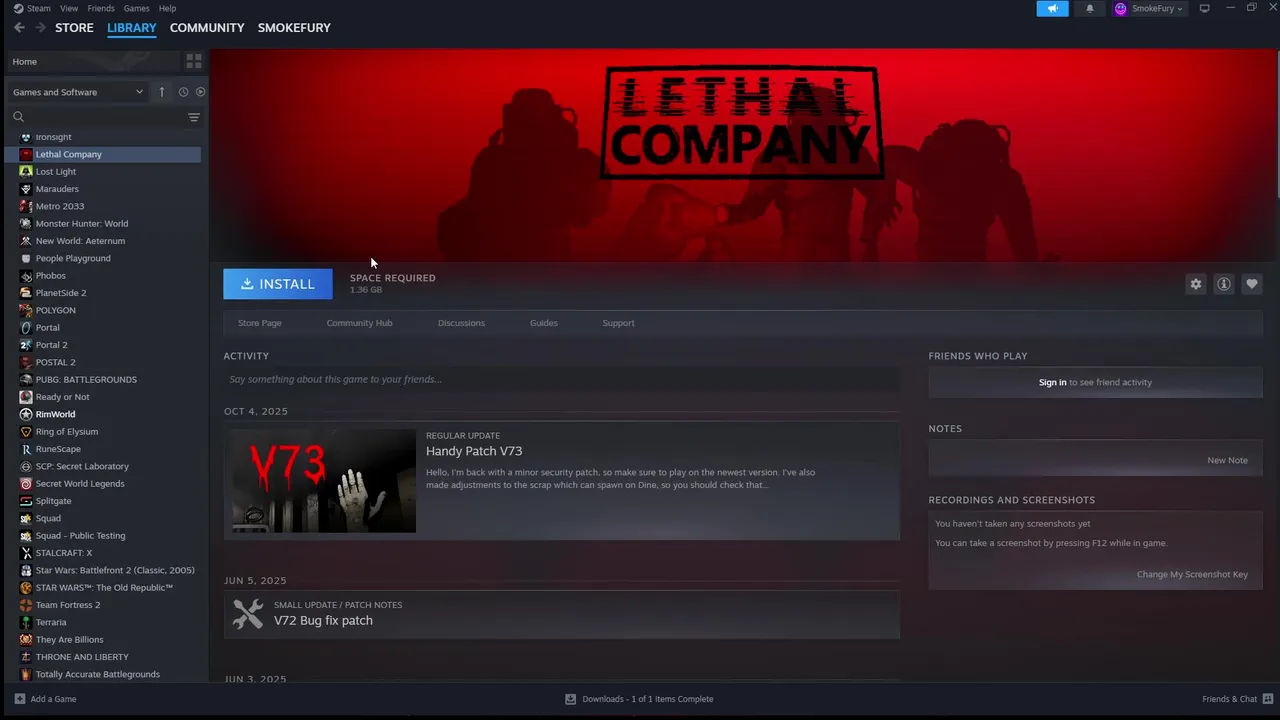Add Lethal Company to favorites heart
The height and width of the screenshot is (720, 1280).
click(x=1251, y=284)
